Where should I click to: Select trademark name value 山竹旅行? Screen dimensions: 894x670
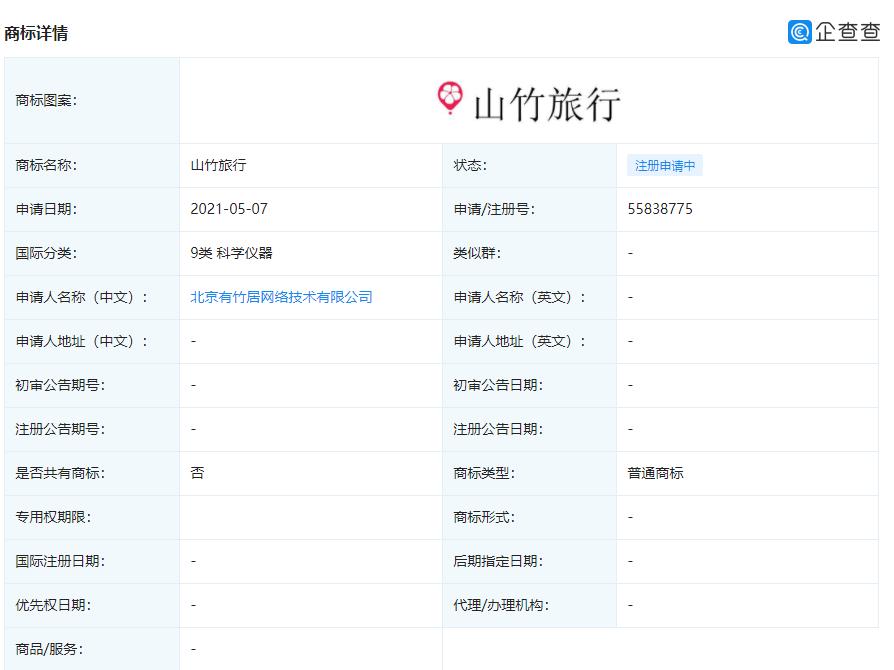[x=218, y=165]
